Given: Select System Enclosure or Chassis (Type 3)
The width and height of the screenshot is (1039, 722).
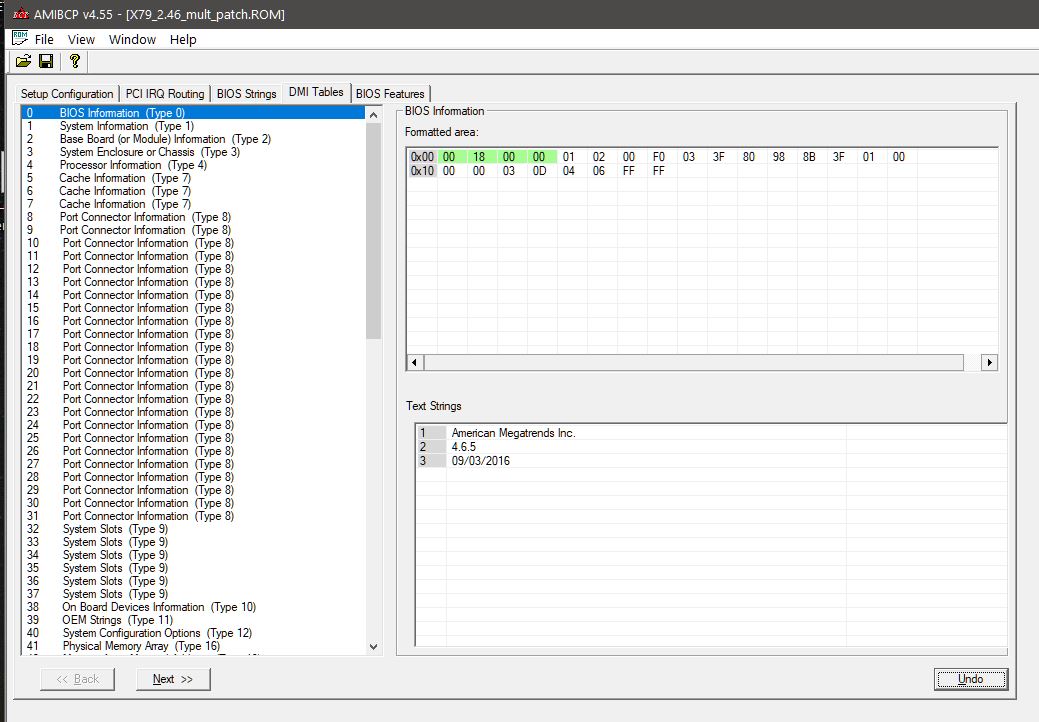Looking at the screenshot, I should (x=150, y=152).
